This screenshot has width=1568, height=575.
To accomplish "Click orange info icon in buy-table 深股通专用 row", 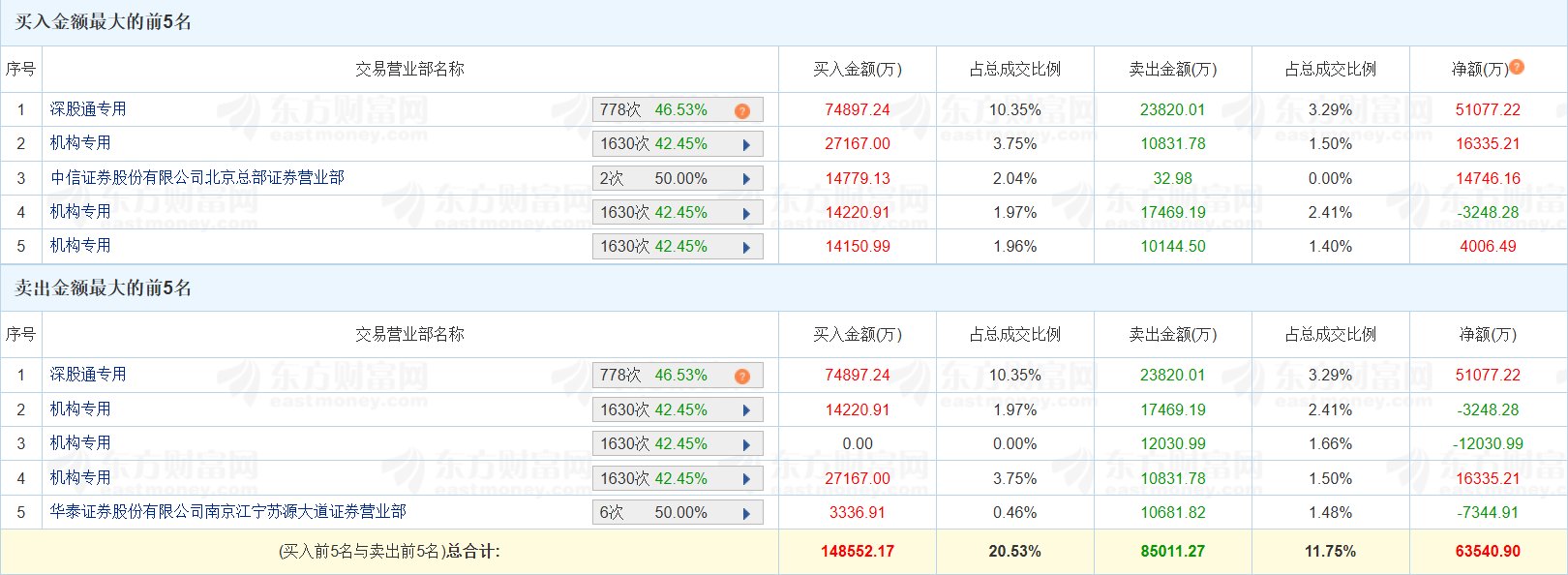I will coord(742,110).
